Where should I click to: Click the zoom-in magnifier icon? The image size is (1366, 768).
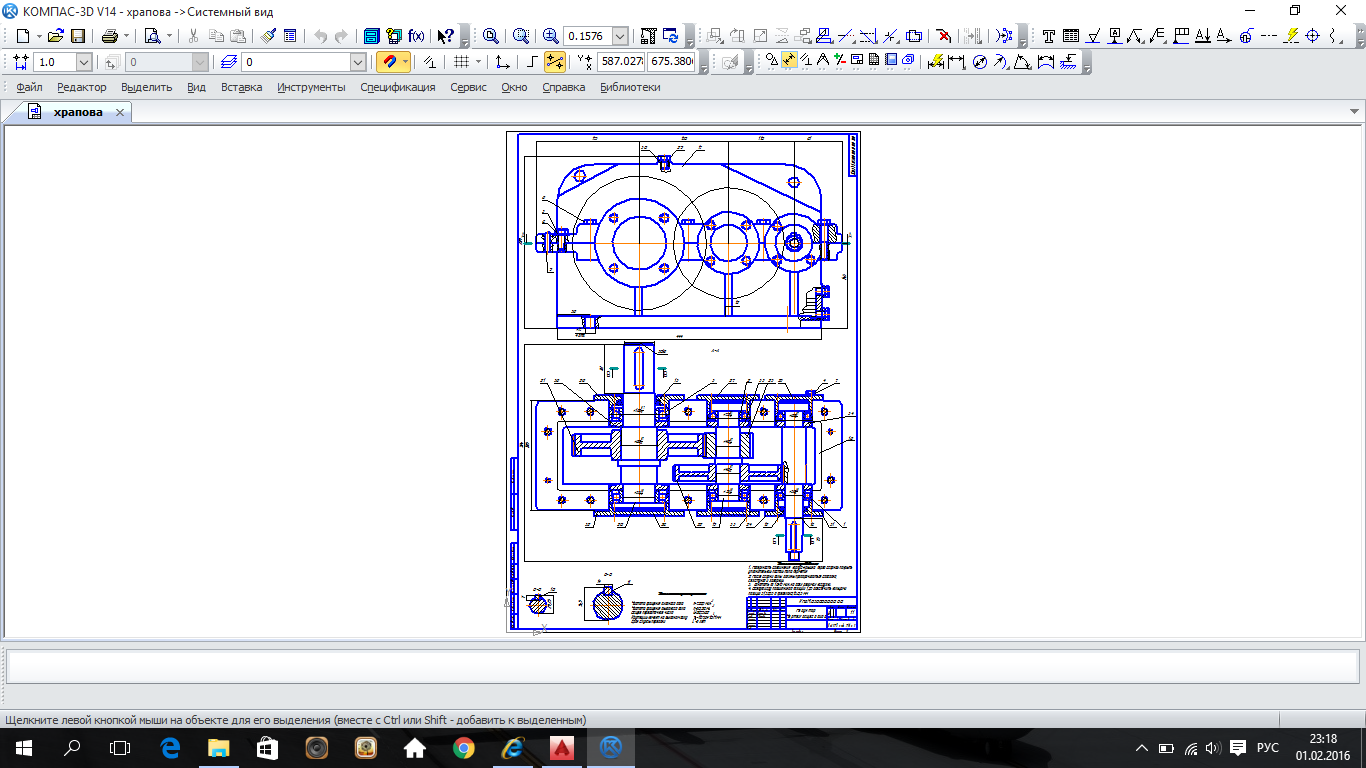click(550, 36)
